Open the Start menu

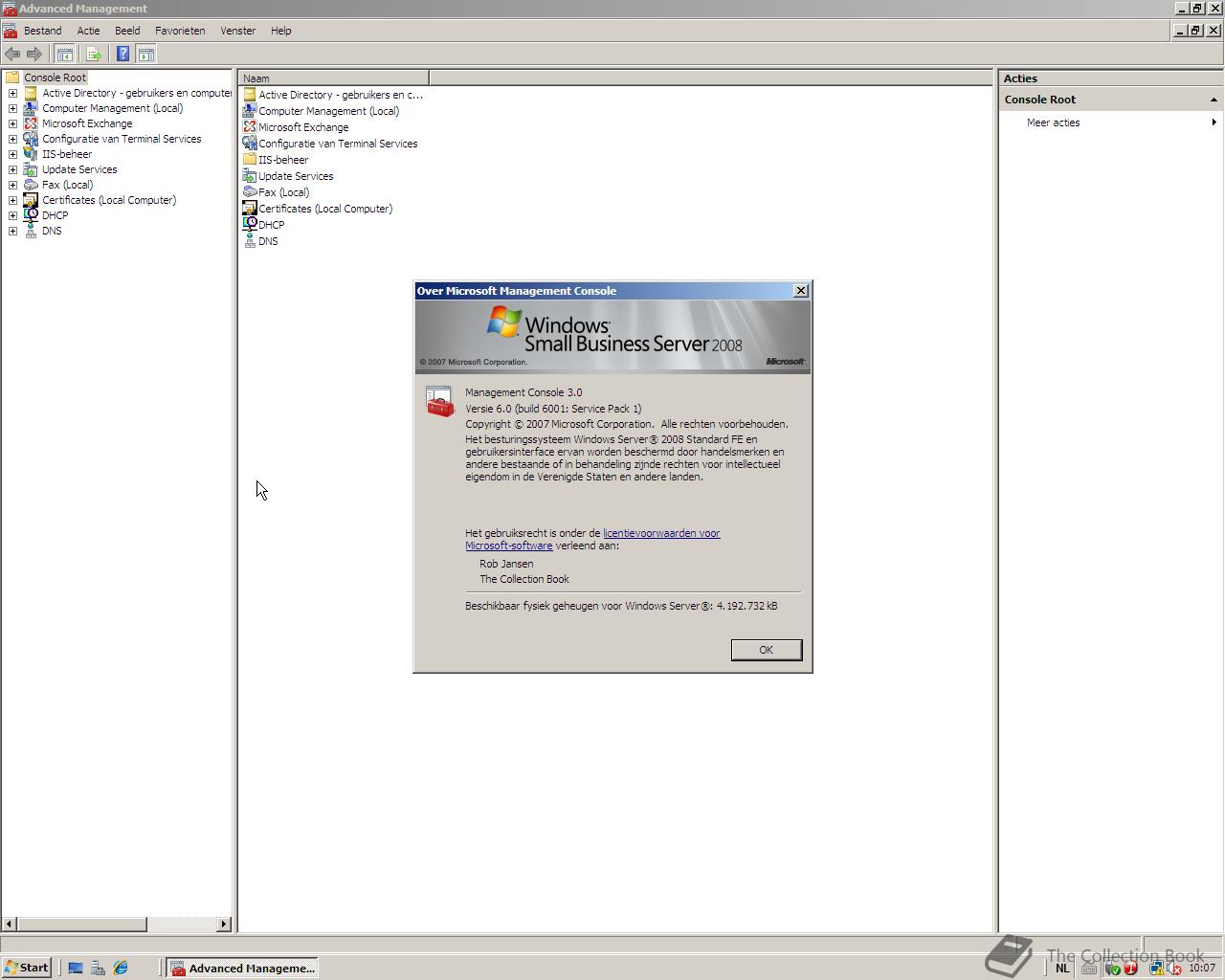27,968
